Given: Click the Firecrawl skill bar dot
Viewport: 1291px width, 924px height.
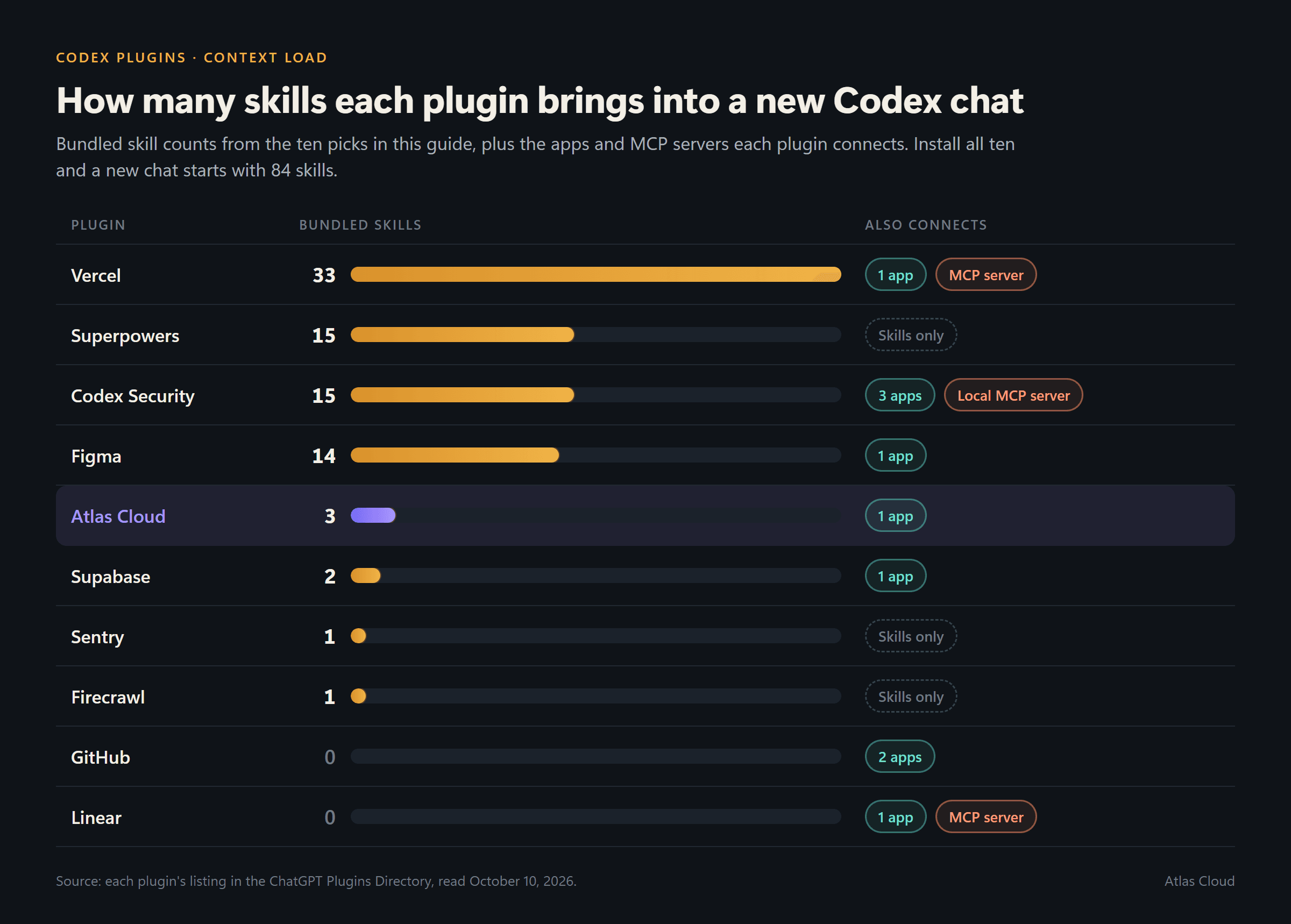Looking at the screenshot, I should 358,696.
